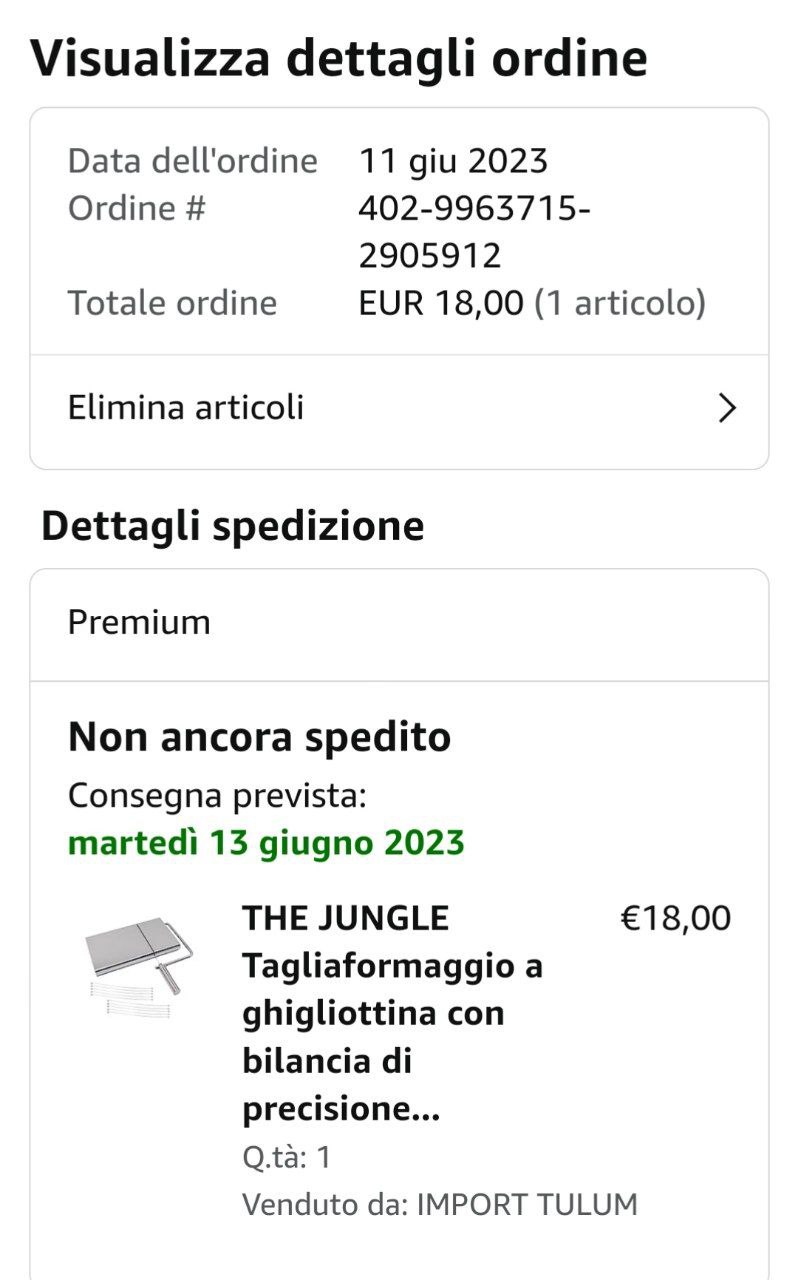The image size is (798, 1280).
Task: Tap the order date 11 giu 2023
Action: (x=453, y=161)
